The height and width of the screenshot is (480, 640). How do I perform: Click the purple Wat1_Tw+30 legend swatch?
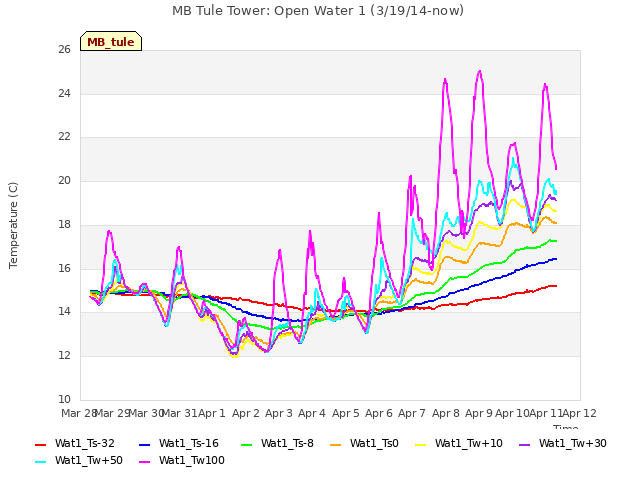tap(524, 444)
